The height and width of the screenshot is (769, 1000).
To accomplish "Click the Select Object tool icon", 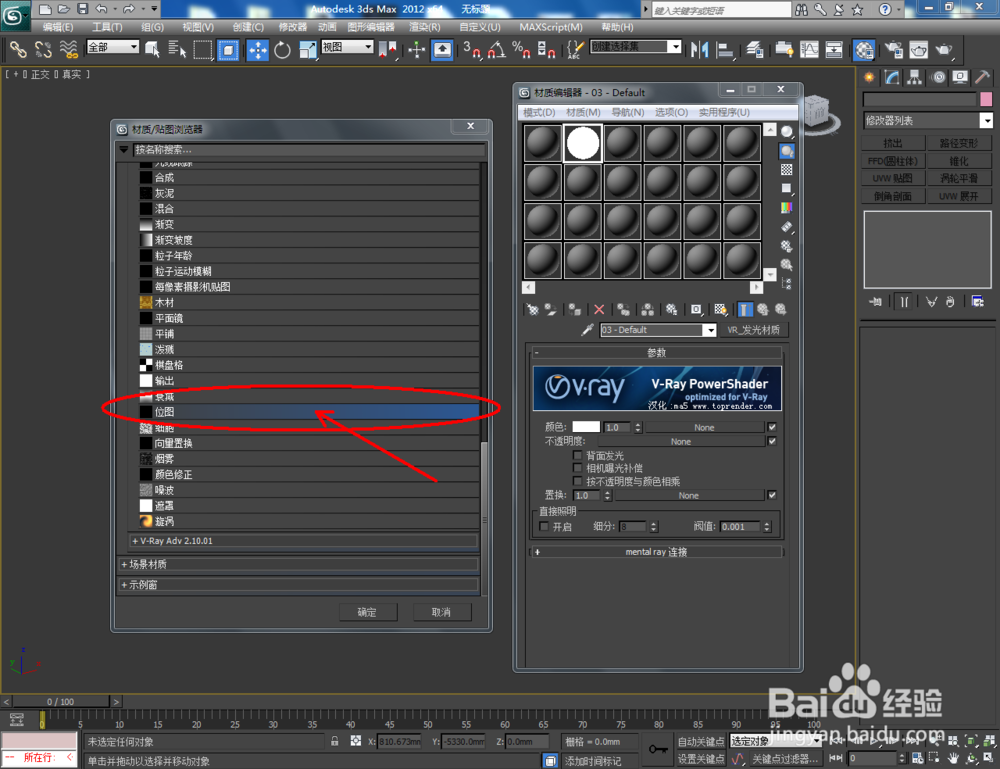I will 152,50.
